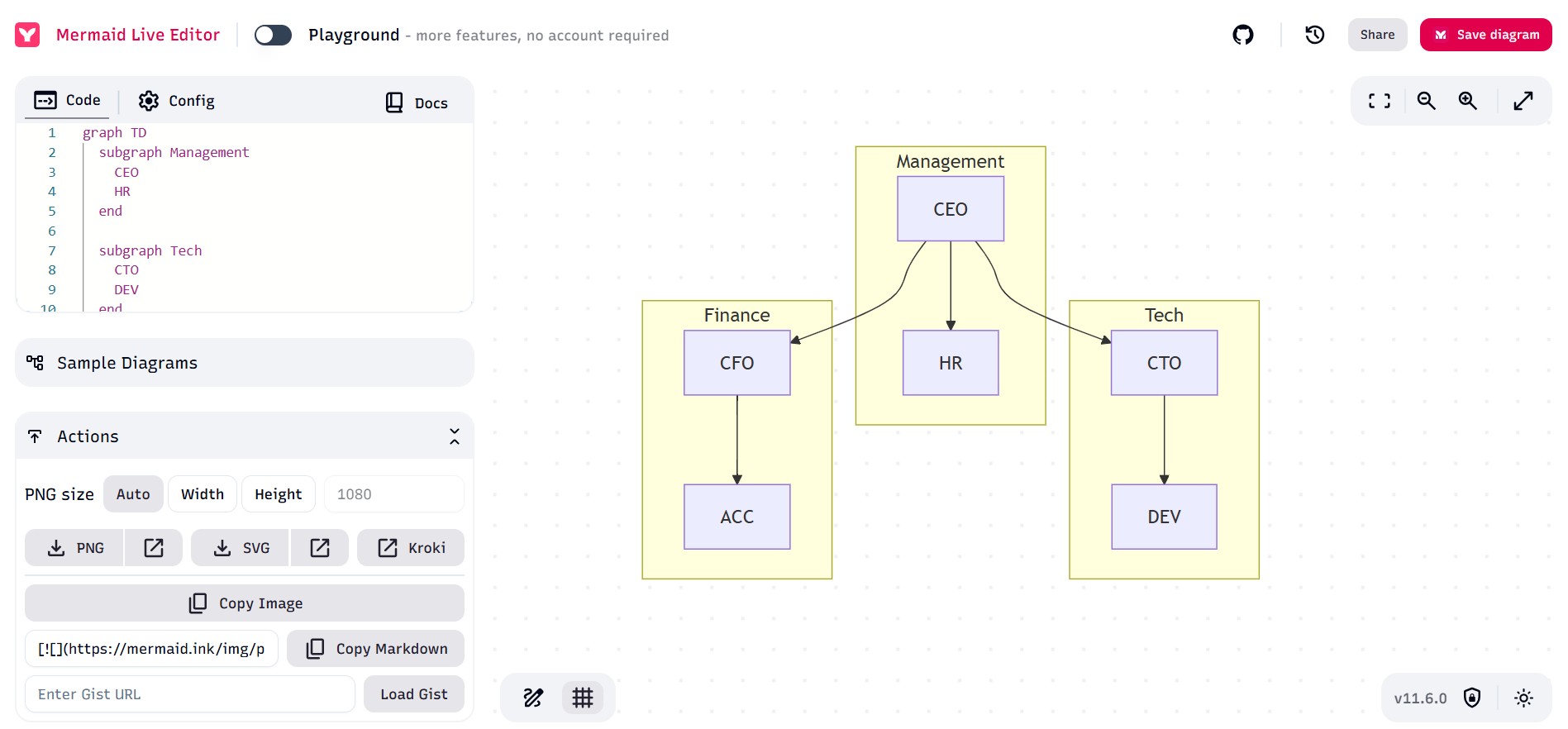
Task: Open SVG in new tab icon
Action: pyautogui.click(x=320, y=548)
